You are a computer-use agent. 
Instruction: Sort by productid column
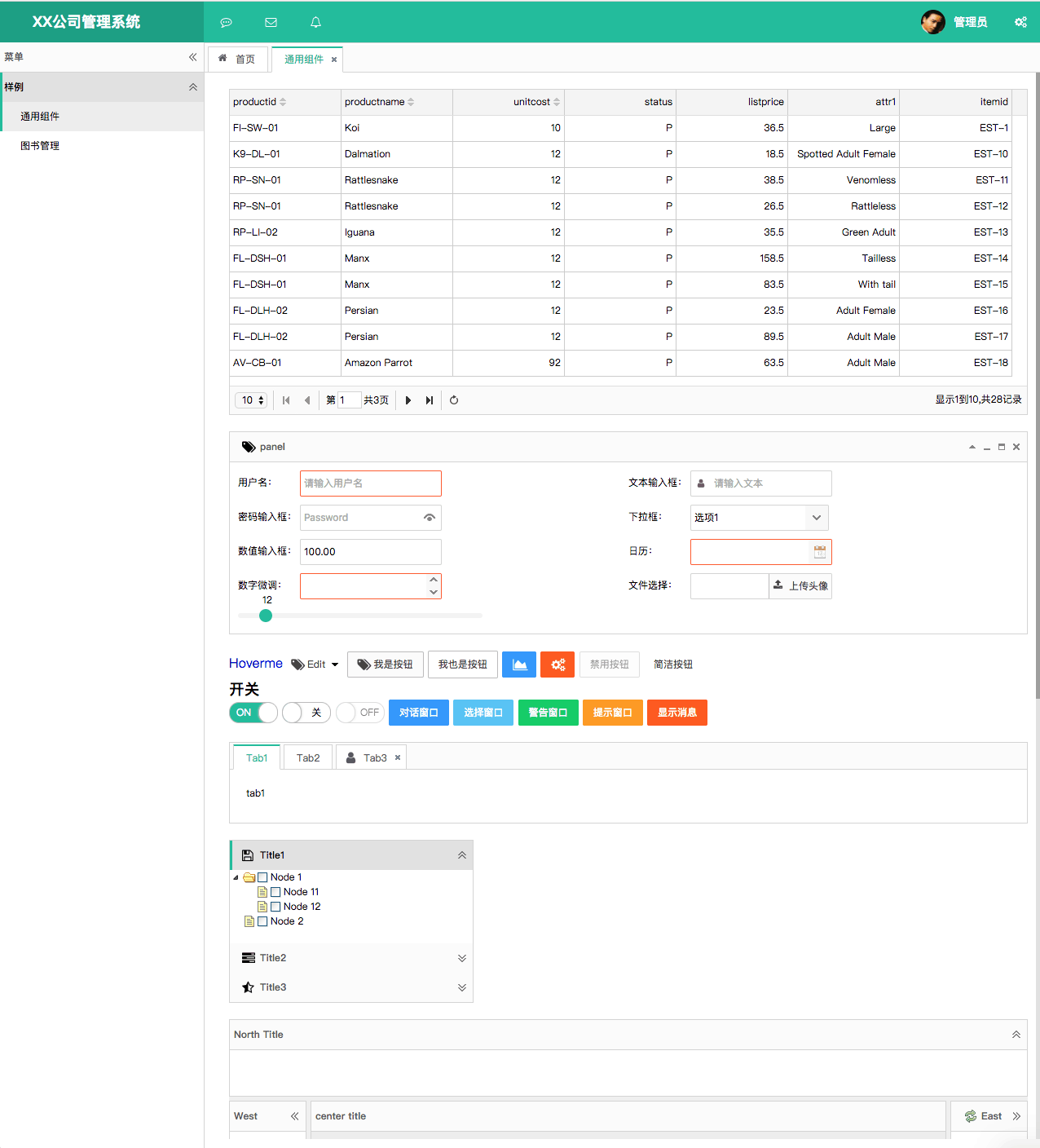point(283,102)
